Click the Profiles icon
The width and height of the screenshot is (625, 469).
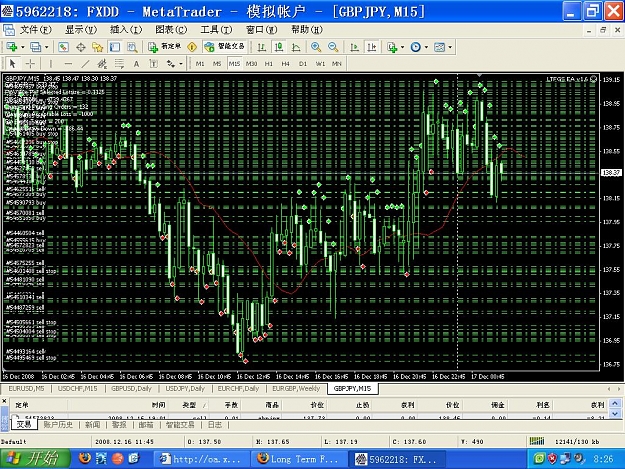coord(35,47)
